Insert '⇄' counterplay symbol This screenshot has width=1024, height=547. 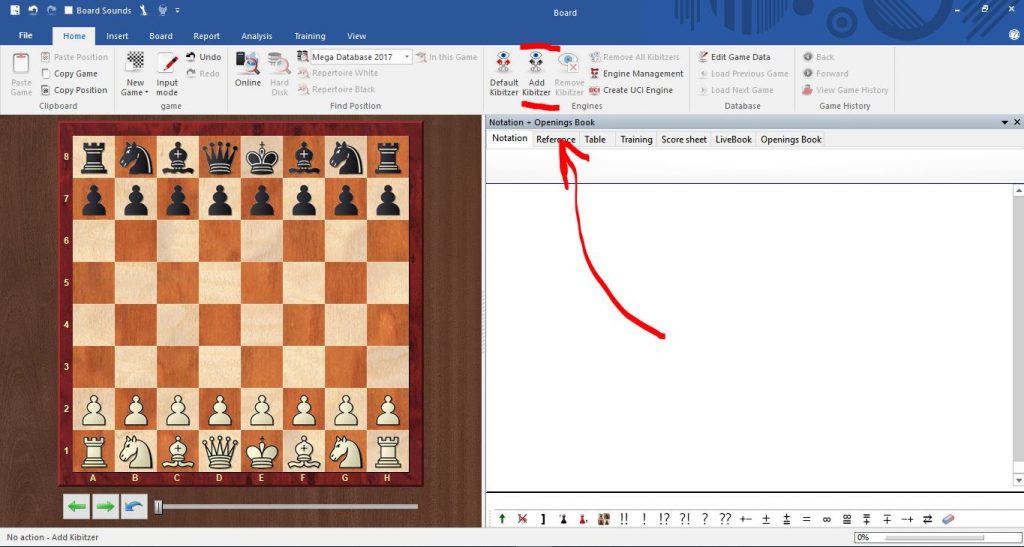pyautogui.click(x=927, y=519)
